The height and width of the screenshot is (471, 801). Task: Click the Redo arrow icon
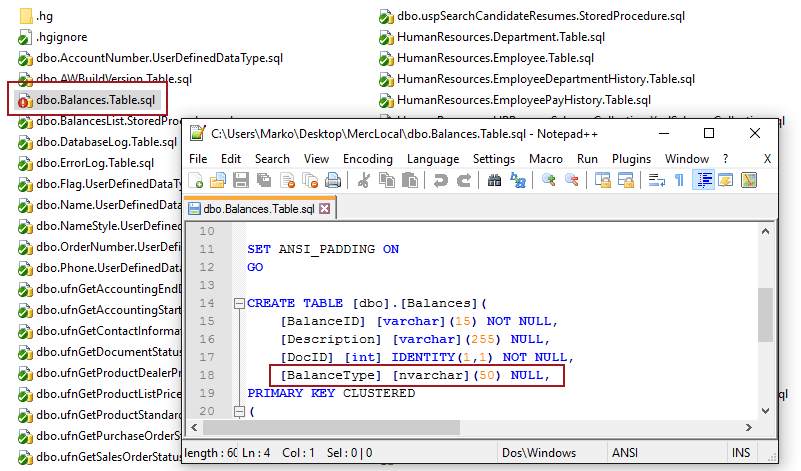click(463, 180)
